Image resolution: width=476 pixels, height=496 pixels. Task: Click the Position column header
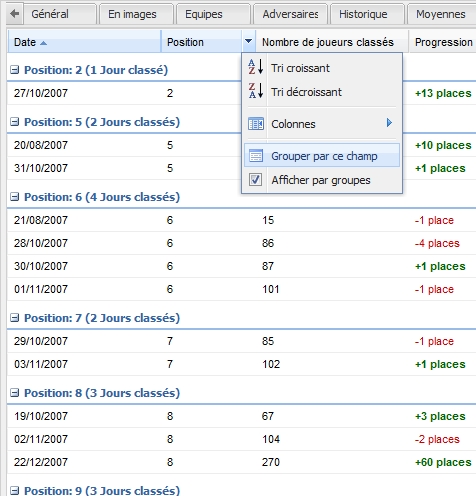pyautogui.click(x=201, y=42)
